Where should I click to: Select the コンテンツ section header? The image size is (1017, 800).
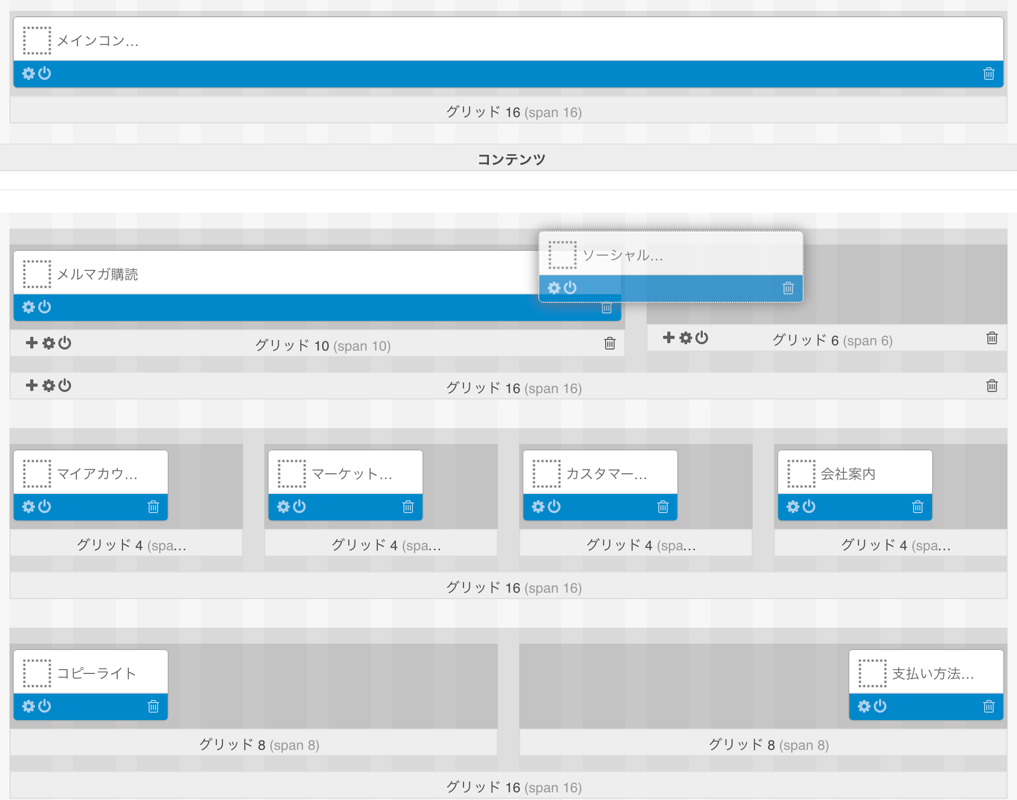pos(510,159)
